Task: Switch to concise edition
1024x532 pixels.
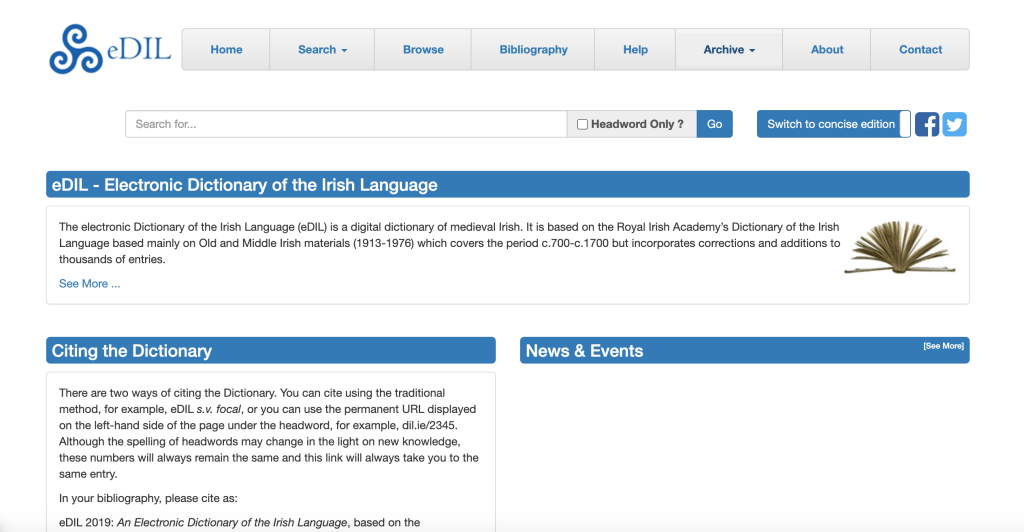Action: (x=831, y=124)
